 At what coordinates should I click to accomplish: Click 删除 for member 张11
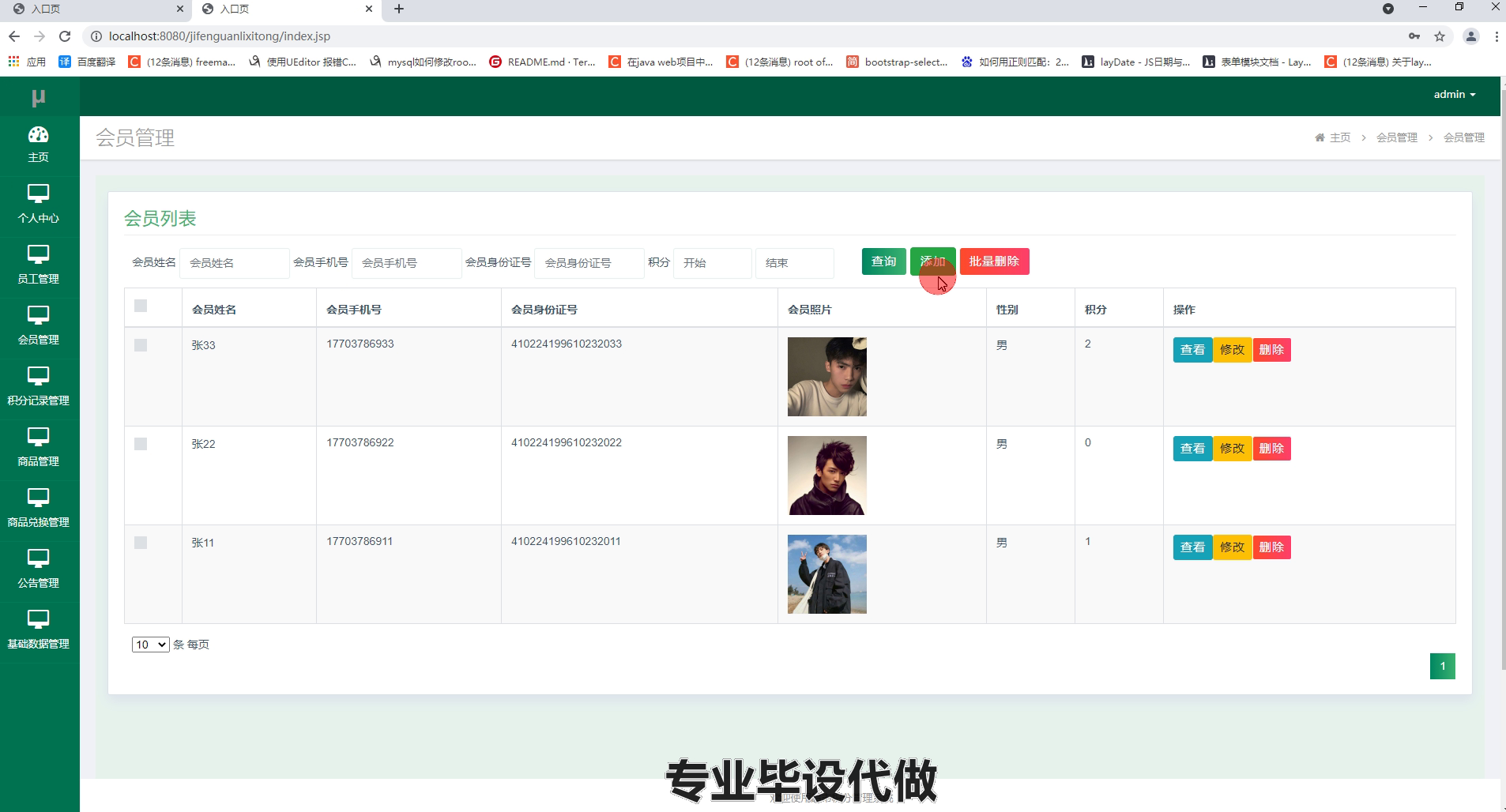tap(1271, 547)
